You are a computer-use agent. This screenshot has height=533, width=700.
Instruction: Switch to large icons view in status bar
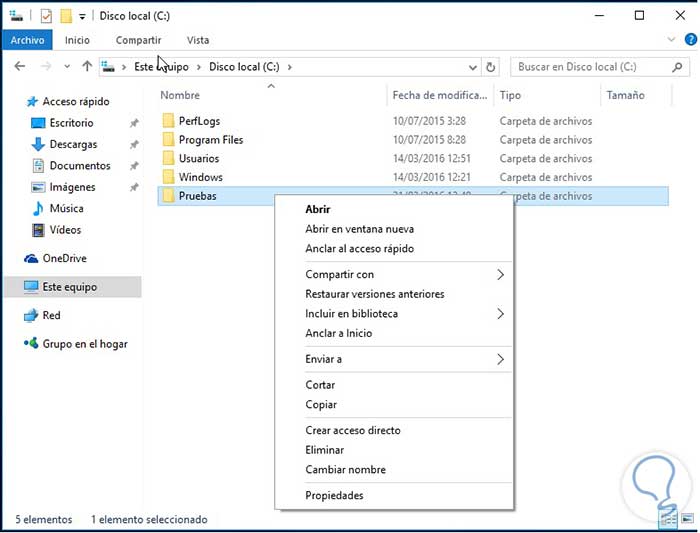coord(687,520)
